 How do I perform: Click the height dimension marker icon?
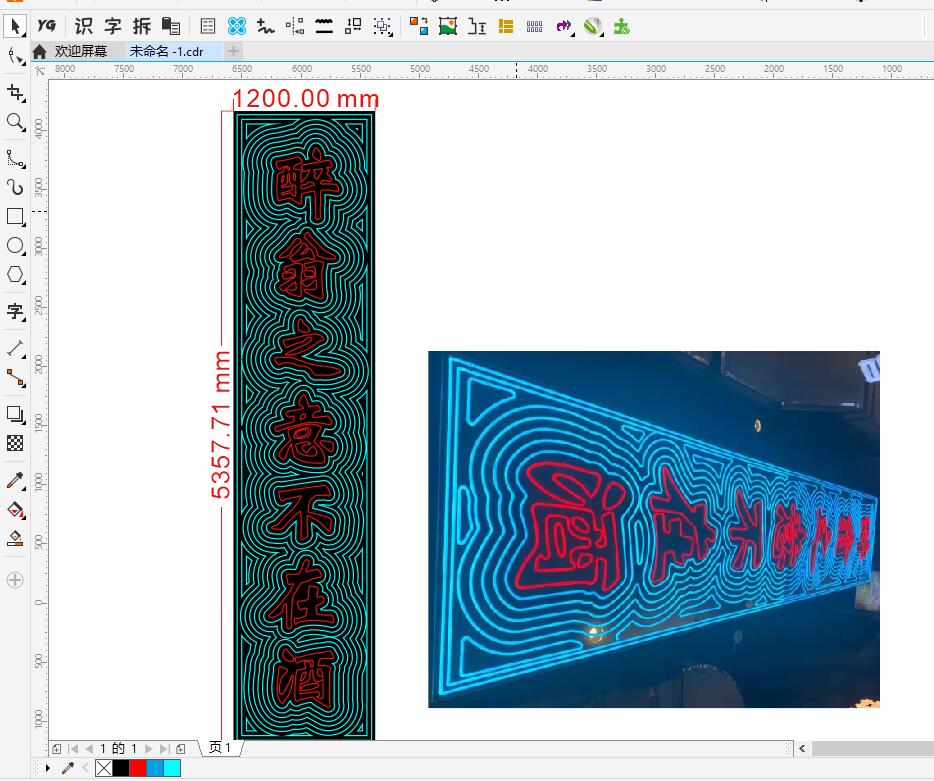coord(477,26)
